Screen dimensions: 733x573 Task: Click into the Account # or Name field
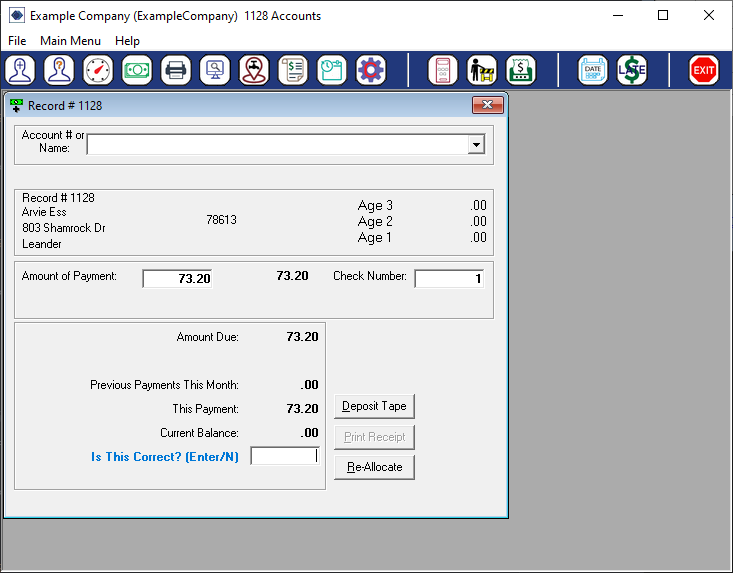point(278,144)
